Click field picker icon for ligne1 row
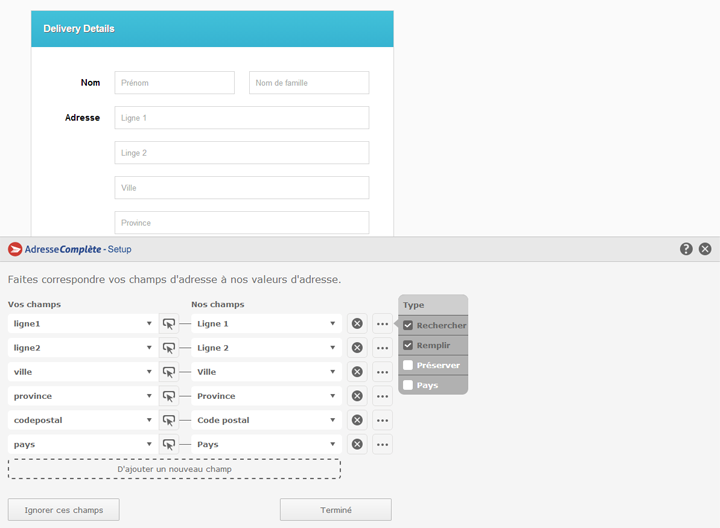 coord(169,324)
